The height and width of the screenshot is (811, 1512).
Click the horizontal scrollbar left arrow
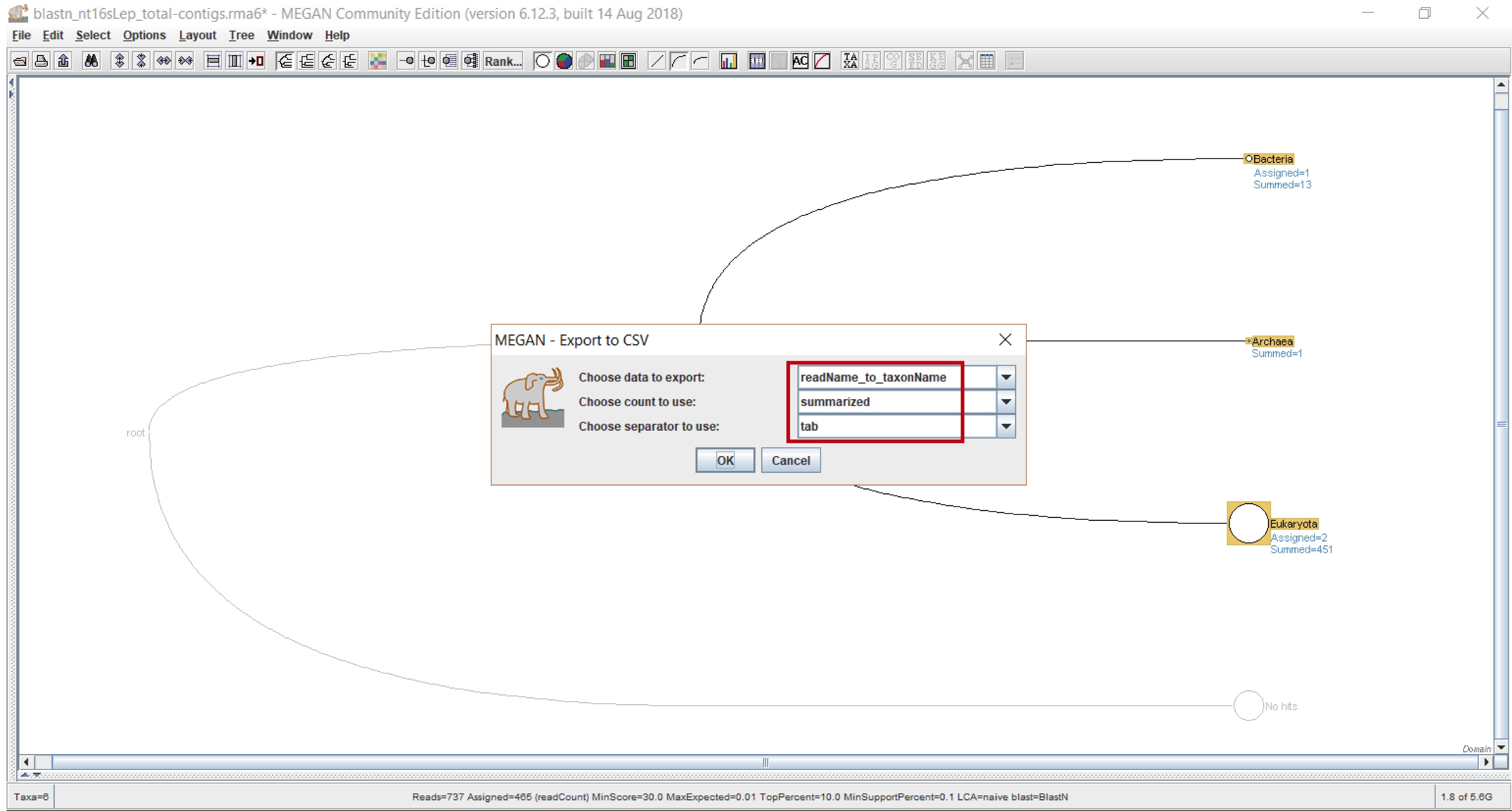[x=26, y=762]
